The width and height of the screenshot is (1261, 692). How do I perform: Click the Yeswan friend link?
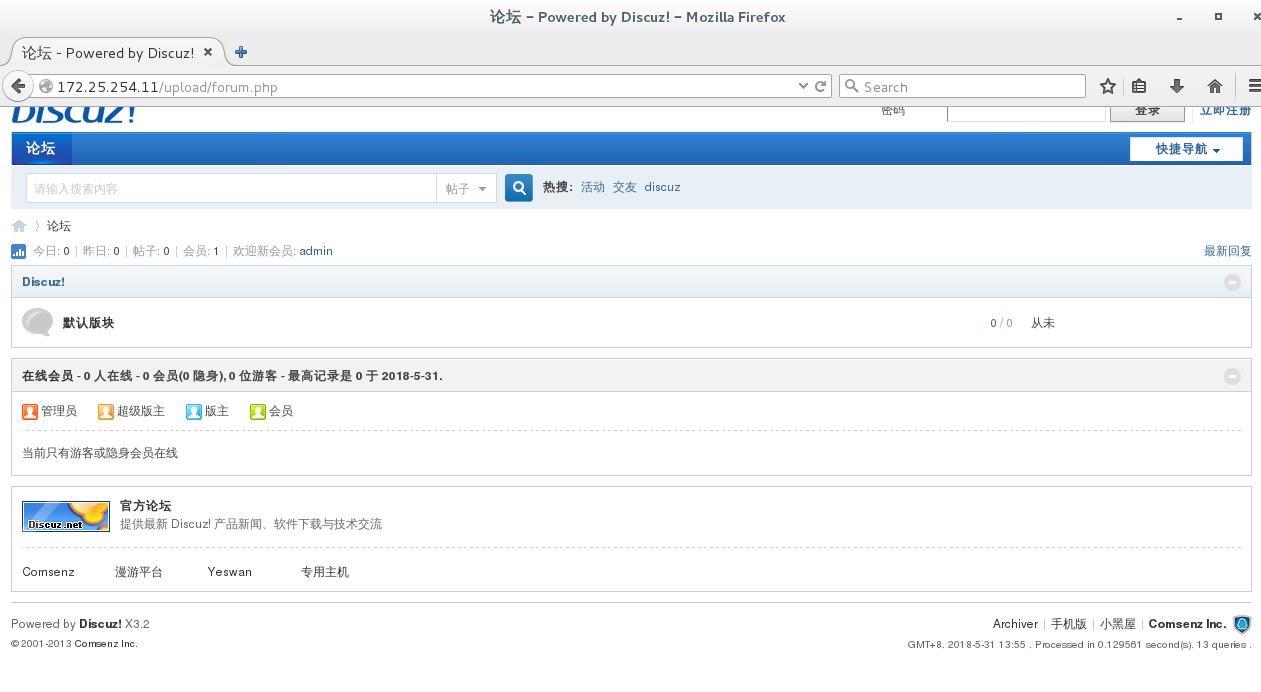click(230, 572)
